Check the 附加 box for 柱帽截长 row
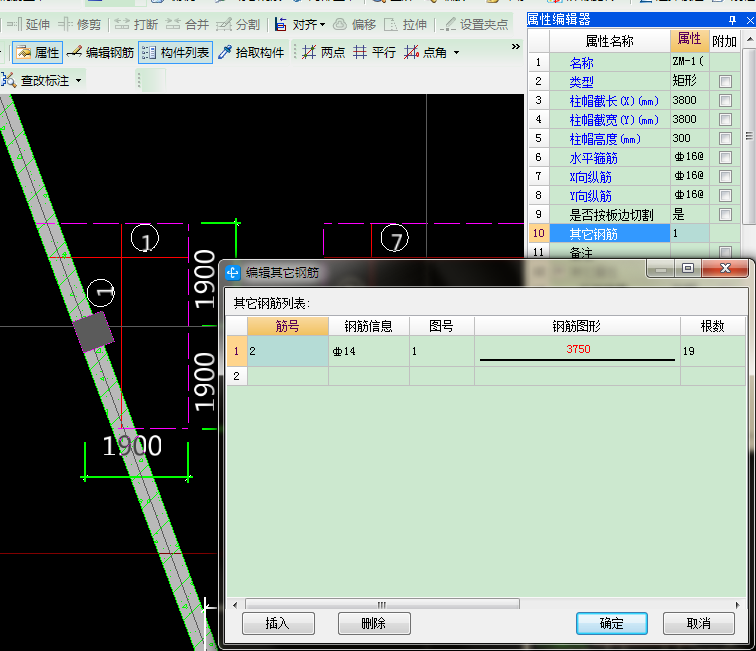Viewport: 756px width, 651px height. [x=725, y=100]
